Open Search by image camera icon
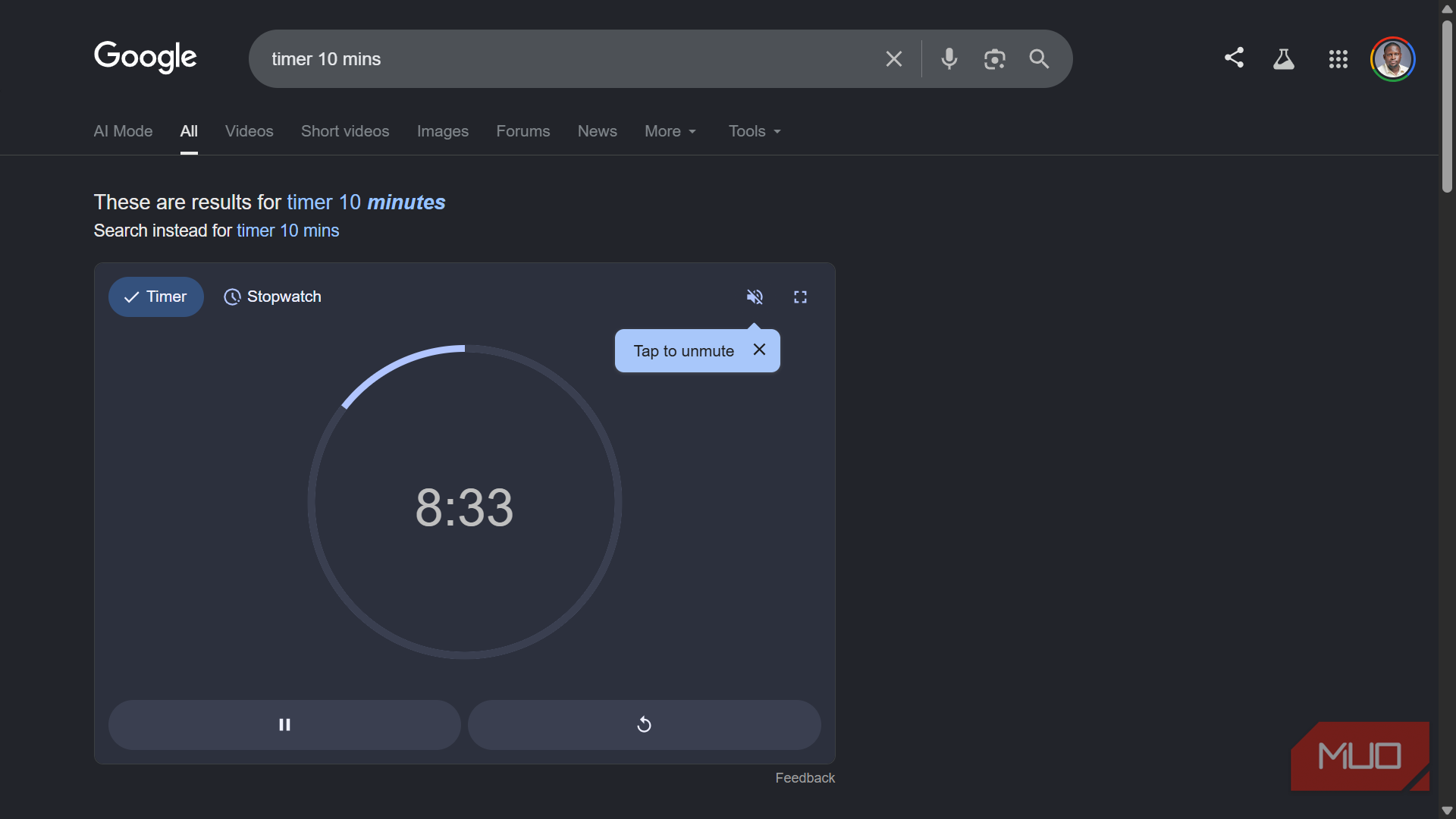Viewport: 1456px width, 819px height. click(x=994, y=59)
